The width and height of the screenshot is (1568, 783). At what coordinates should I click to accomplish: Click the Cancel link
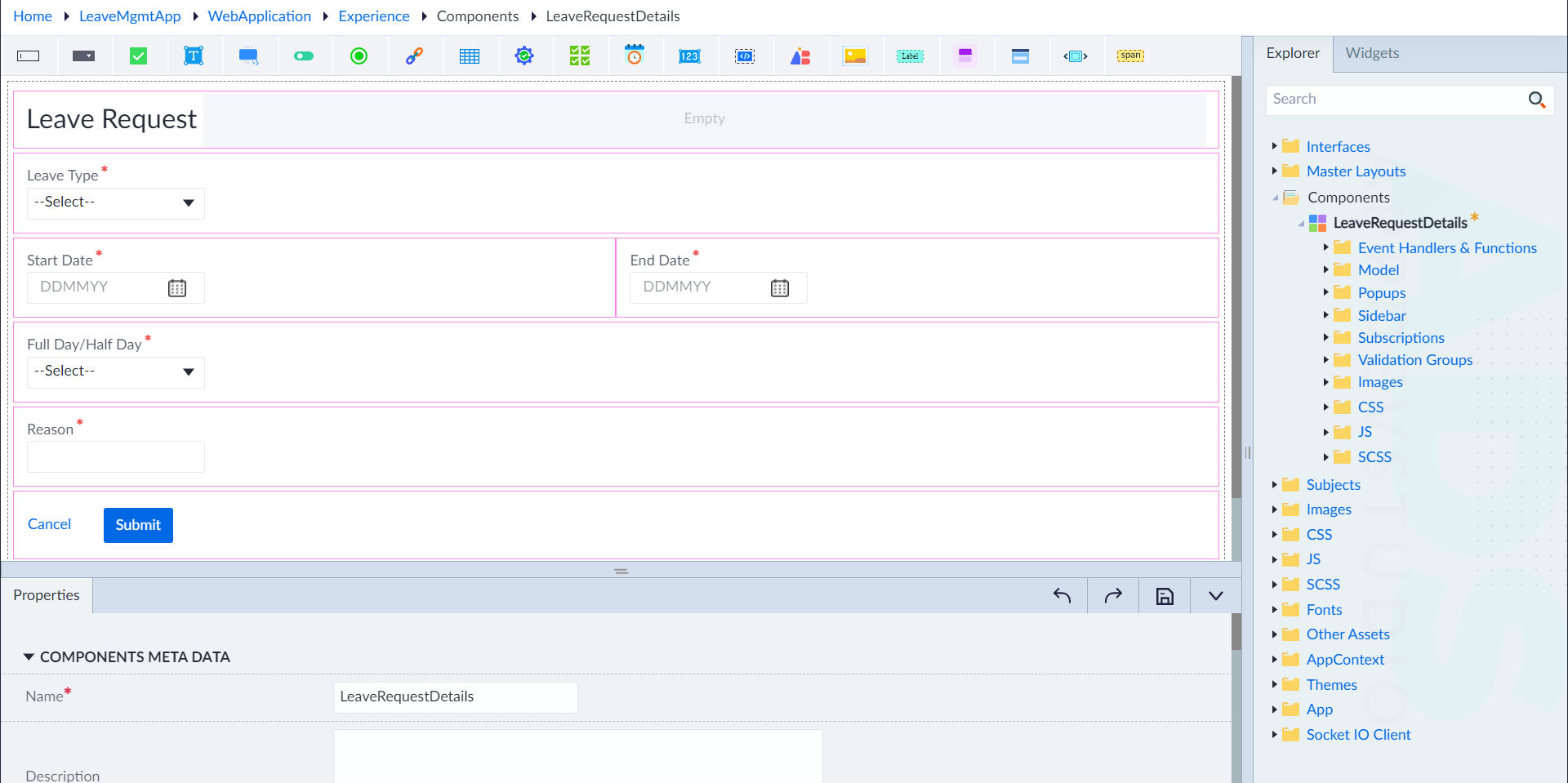(x=49, y=524)
